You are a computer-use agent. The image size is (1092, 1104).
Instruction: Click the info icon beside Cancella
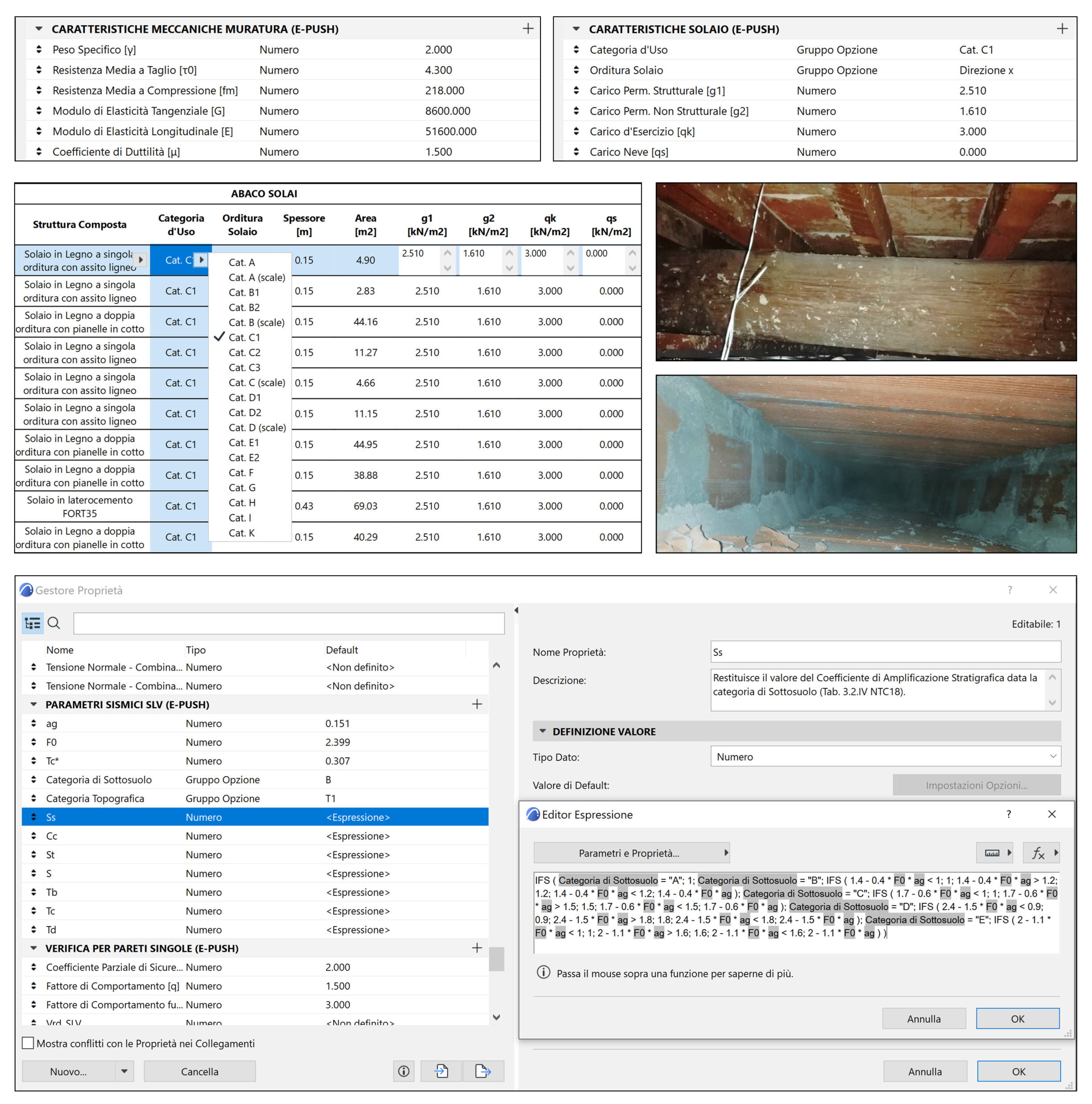[404, 1071]
